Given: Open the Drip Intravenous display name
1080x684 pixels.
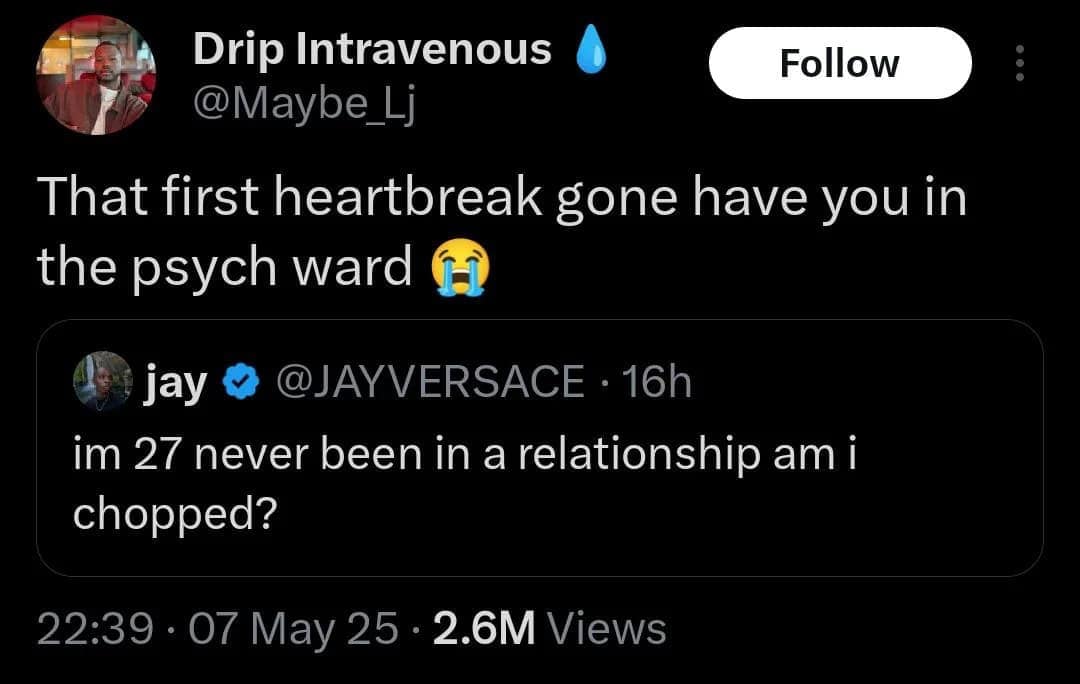Looking at the screenshot, I should click(x=371, y=49).
